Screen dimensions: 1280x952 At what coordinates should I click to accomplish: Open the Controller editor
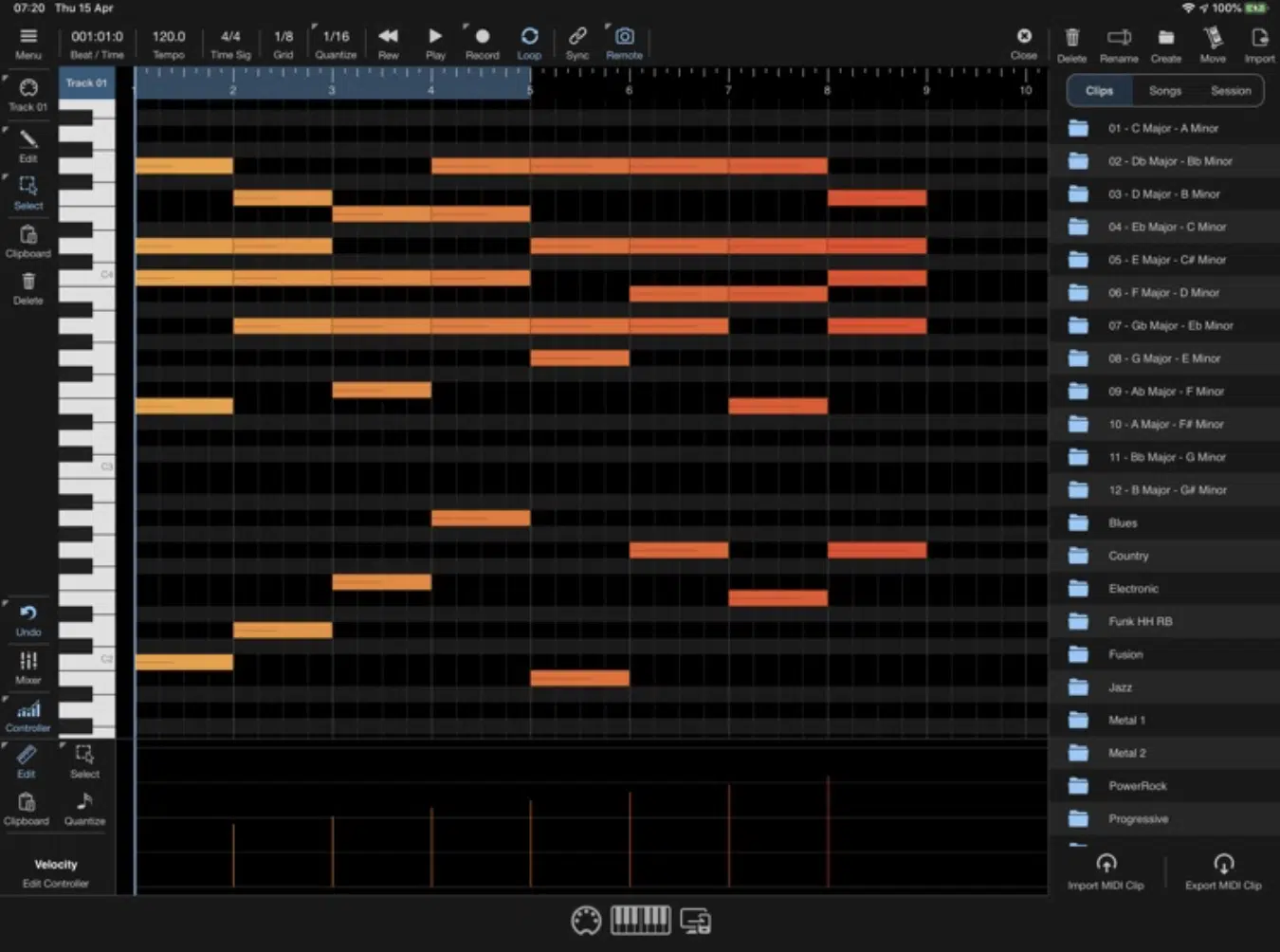(28, 716)
